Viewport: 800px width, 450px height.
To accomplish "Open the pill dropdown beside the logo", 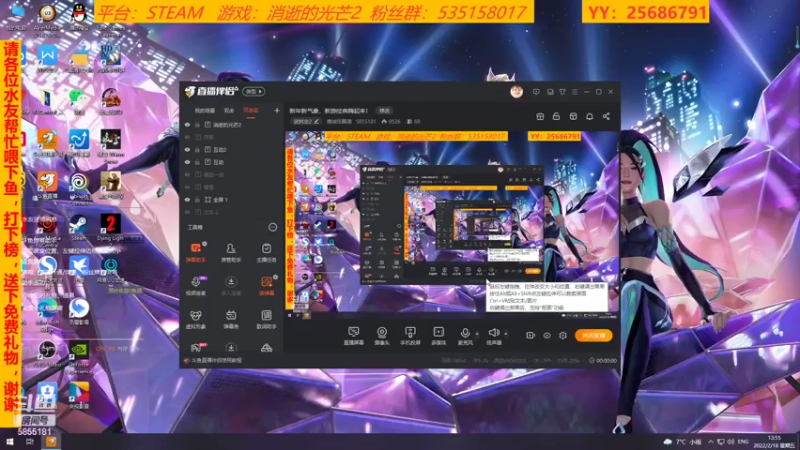I will (254, 91).
